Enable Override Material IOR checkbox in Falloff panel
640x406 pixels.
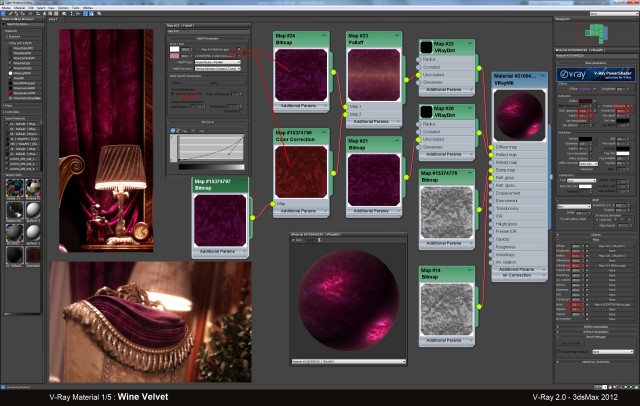173,94
